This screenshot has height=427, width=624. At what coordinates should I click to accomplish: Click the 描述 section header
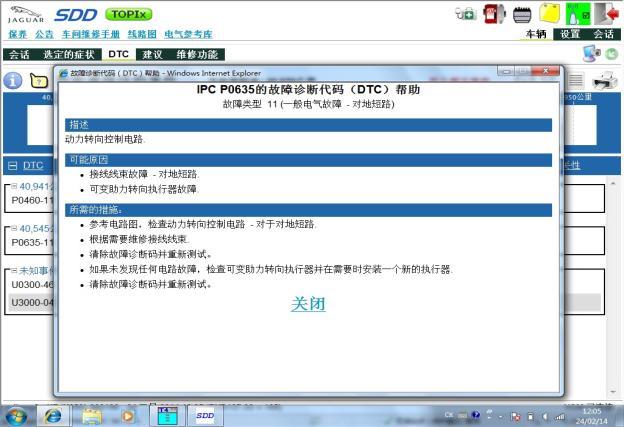click(308, 125)
